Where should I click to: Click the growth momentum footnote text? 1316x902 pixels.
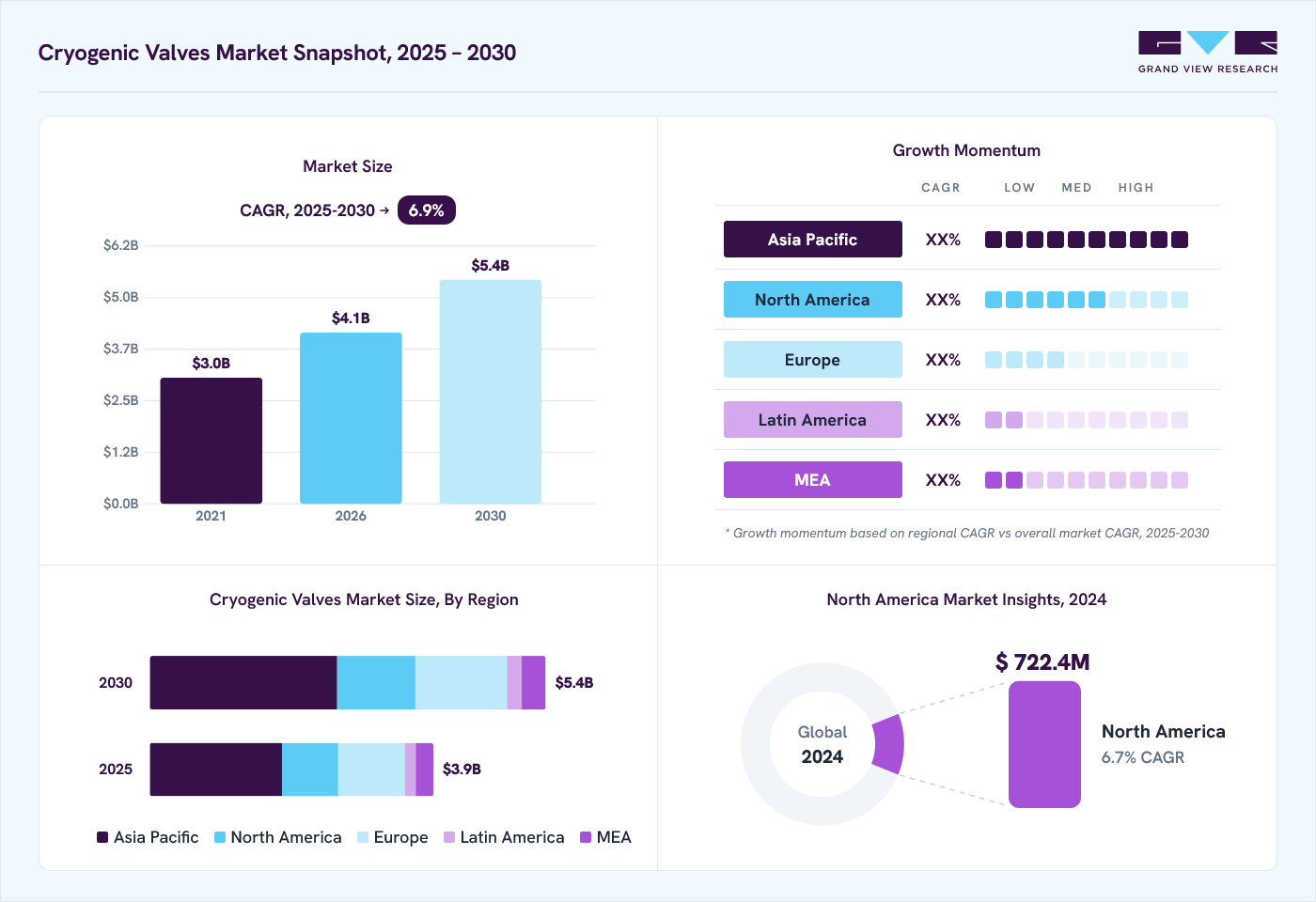pos(967,533)
